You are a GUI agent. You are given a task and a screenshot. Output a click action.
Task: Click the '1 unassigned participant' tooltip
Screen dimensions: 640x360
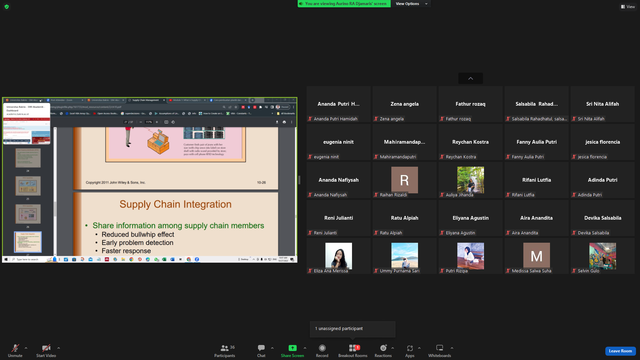click(x=353, y=329)
